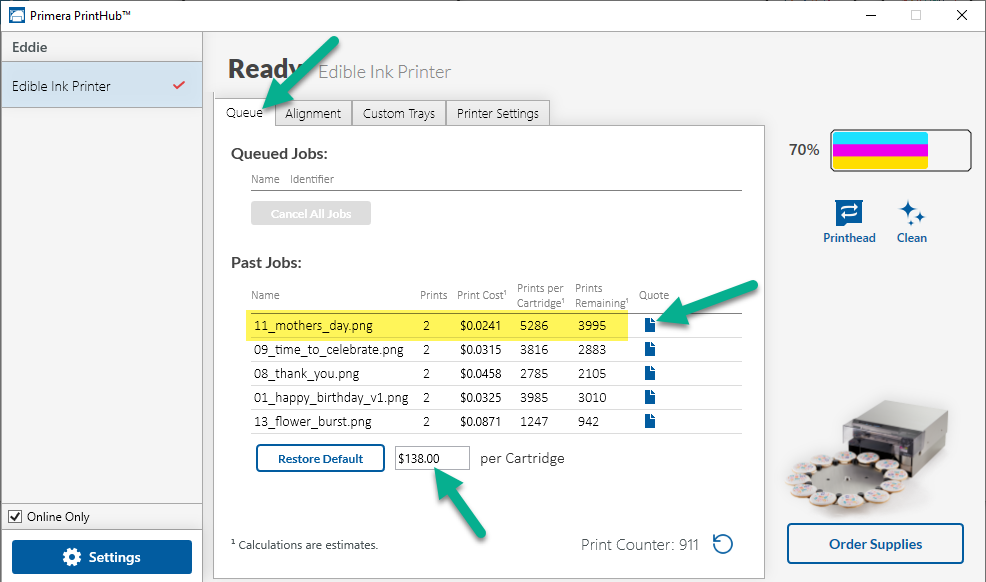This screenshot has width=986, height=582.
Task: Open quote for 08_thank_you.png
Action: point(650,373)
